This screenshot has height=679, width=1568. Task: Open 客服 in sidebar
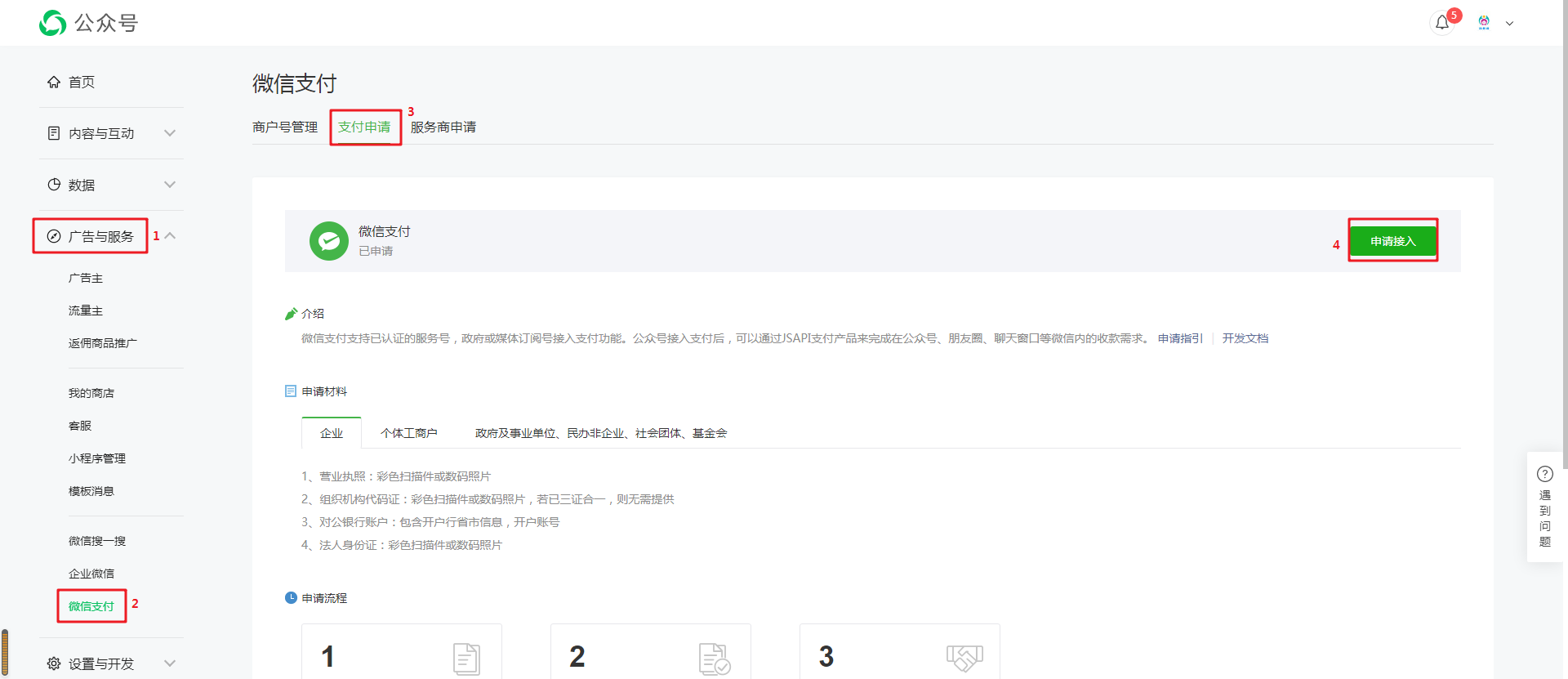(x=80, y=426)
